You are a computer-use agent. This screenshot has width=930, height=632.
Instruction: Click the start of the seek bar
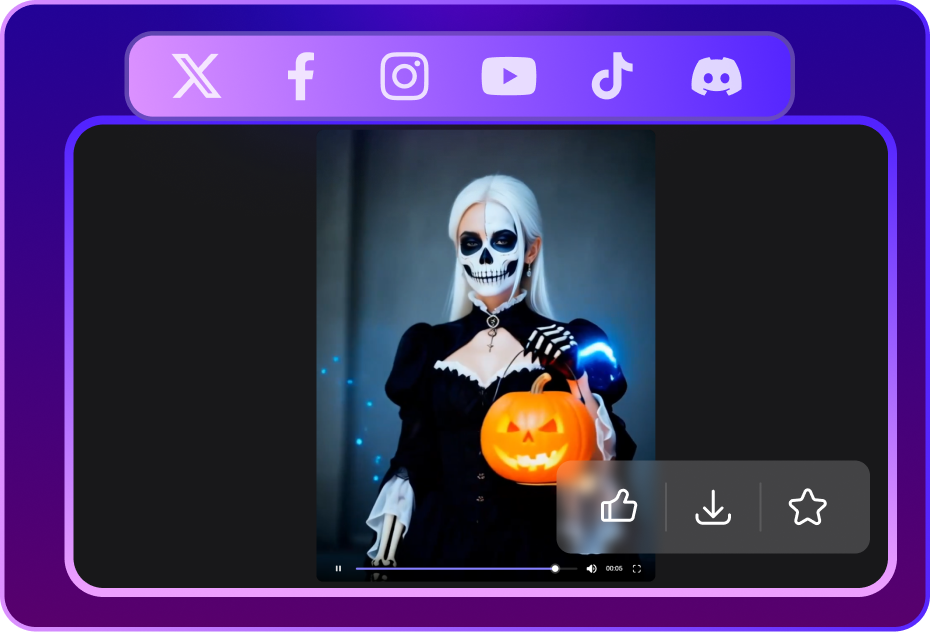tap(356, 568)
